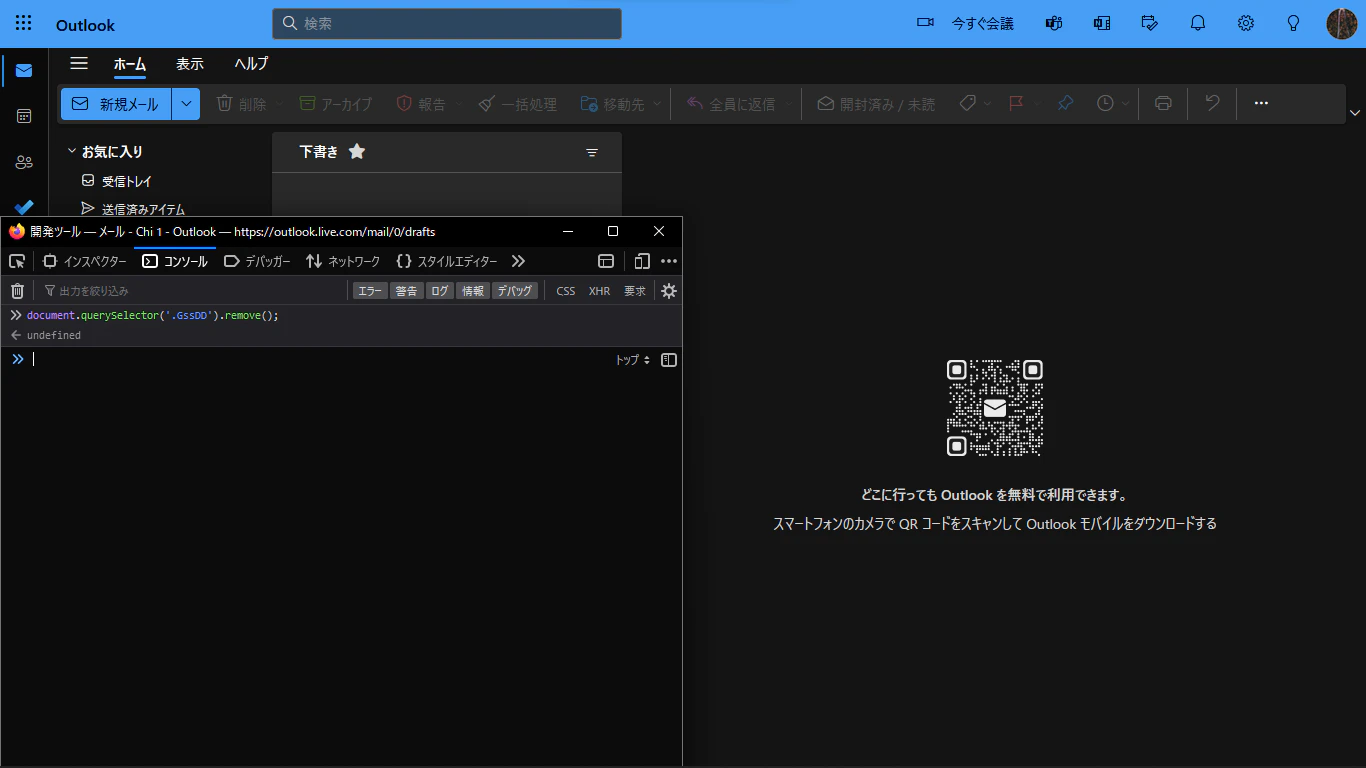Click the lightbulb tips icon

(x=1293, y=23)
